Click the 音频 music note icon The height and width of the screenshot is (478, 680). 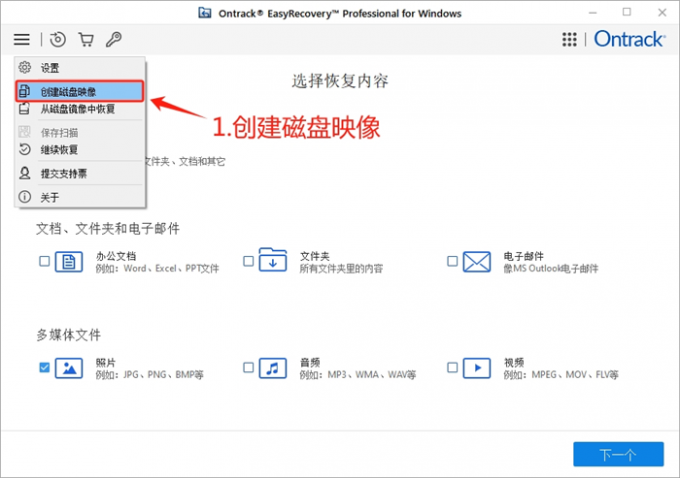coord(273,368)
